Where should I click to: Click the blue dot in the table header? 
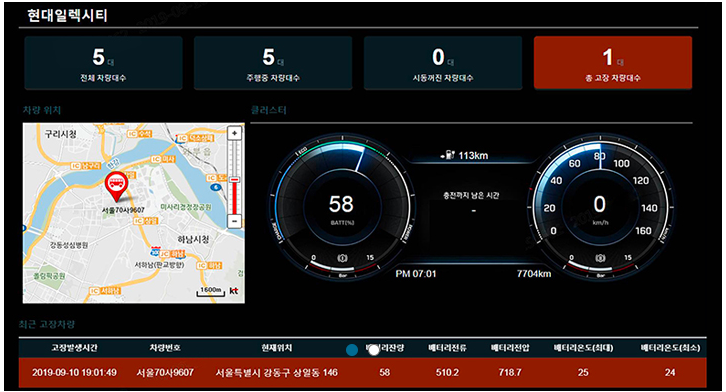coord(352,350)
